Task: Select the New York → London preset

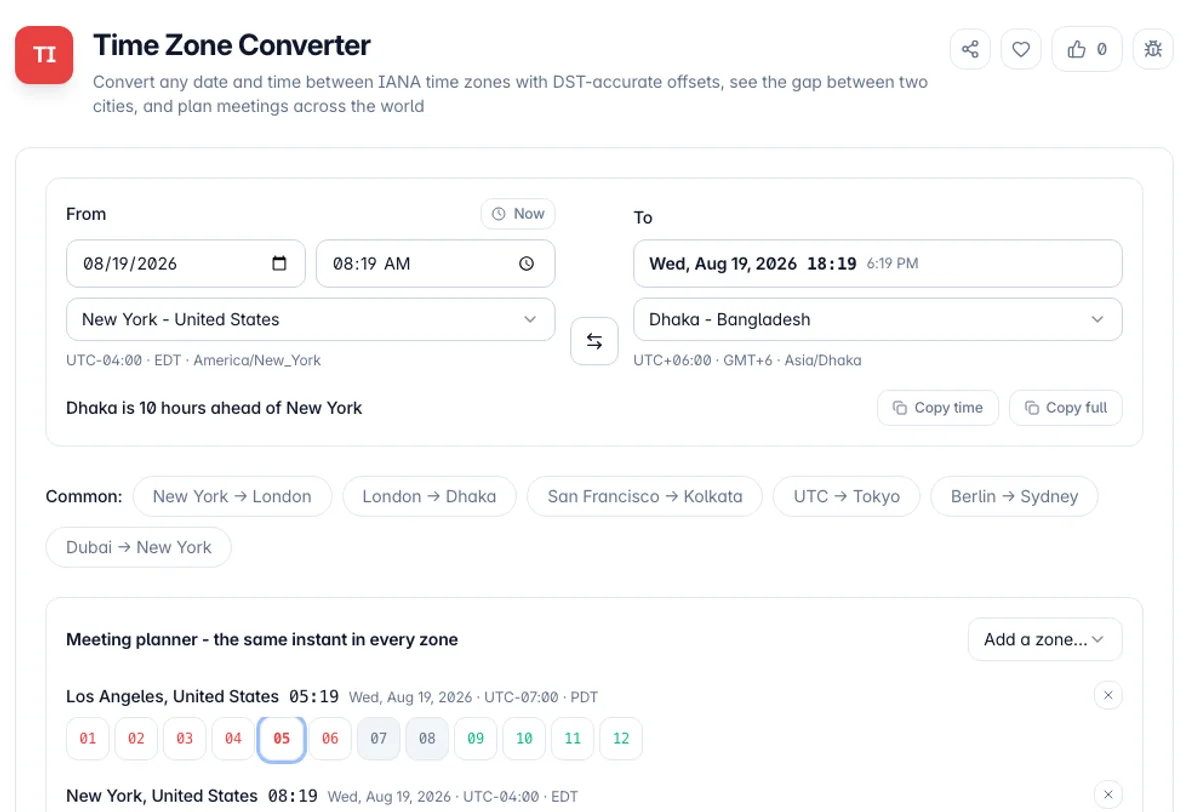Action: pos(232,496)
